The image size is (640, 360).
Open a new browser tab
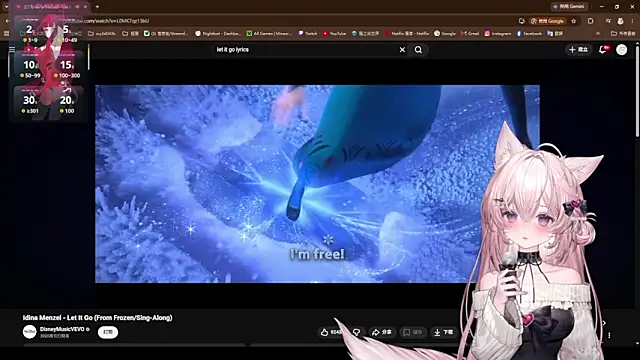pyautogui.click(x=97, y=7)
